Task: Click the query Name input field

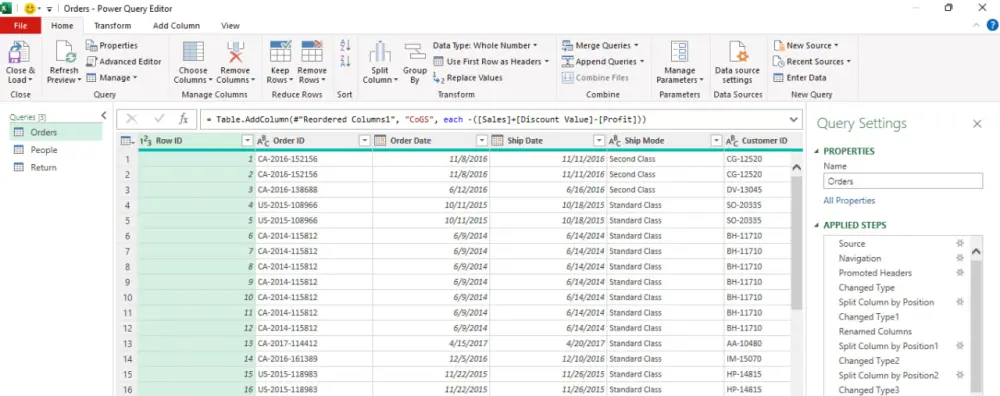Action: coord(902,181)
